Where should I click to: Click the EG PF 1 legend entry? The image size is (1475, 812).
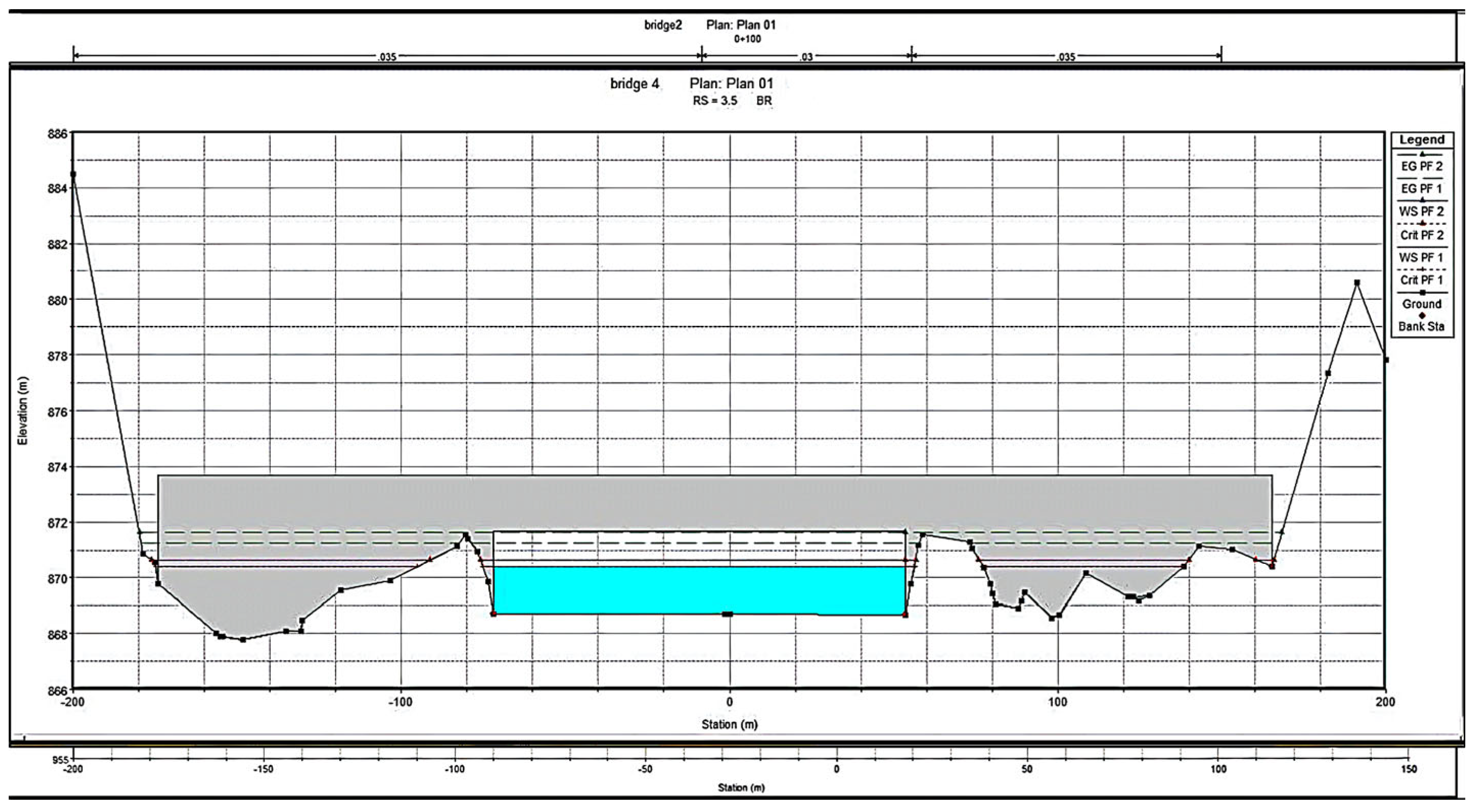click(1421, 189)
